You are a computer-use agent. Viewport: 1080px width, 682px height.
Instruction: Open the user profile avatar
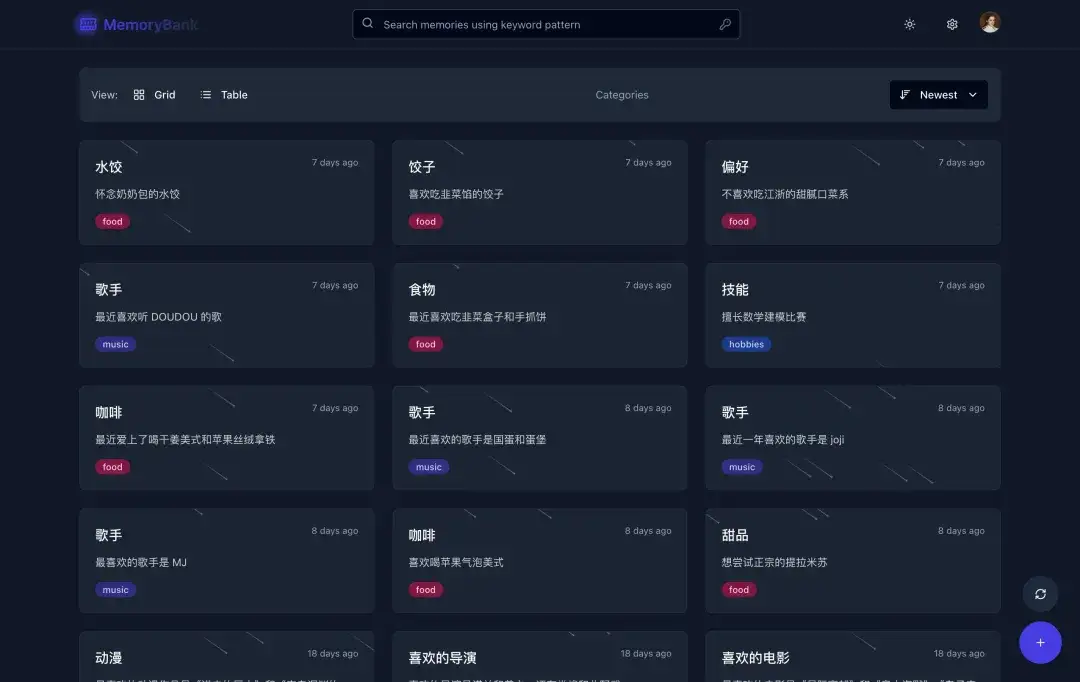(990, 23)
